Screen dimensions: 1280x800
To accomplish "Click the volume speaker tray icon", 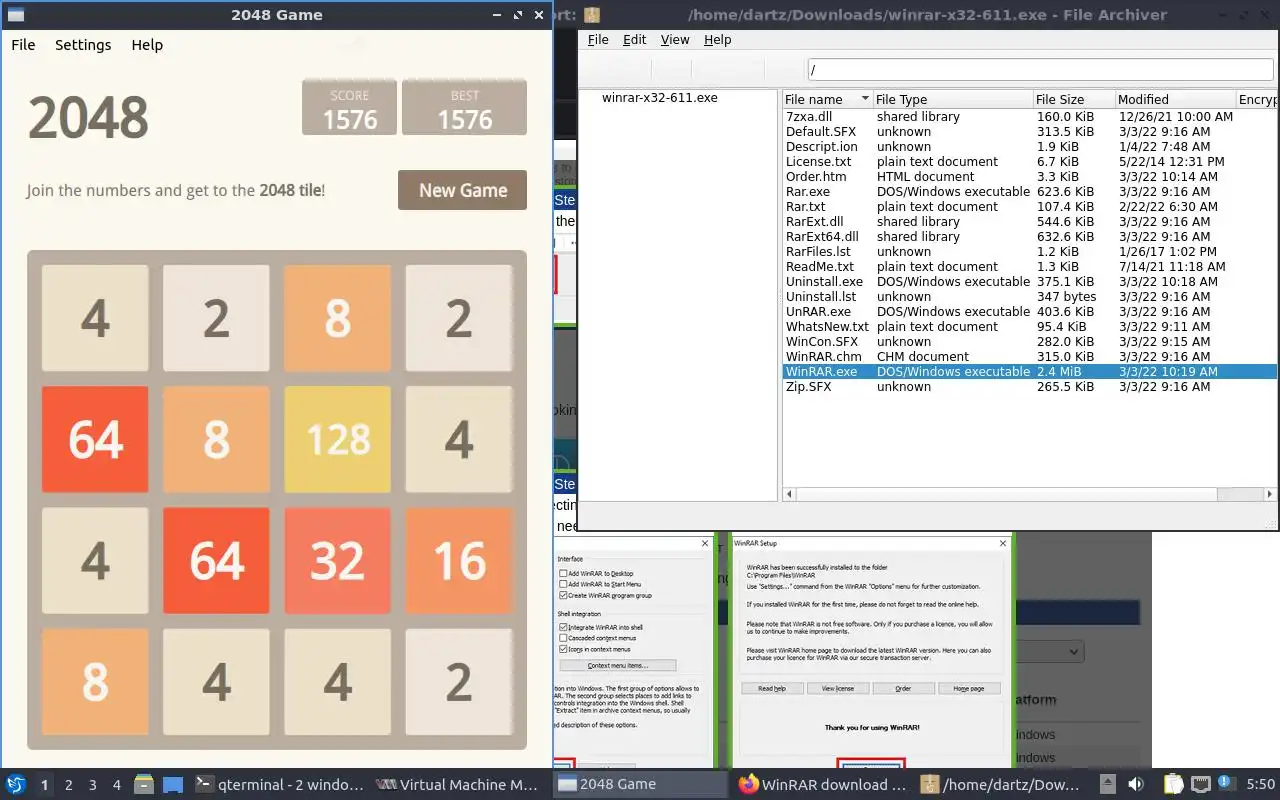I will [x=1136, y=784].
